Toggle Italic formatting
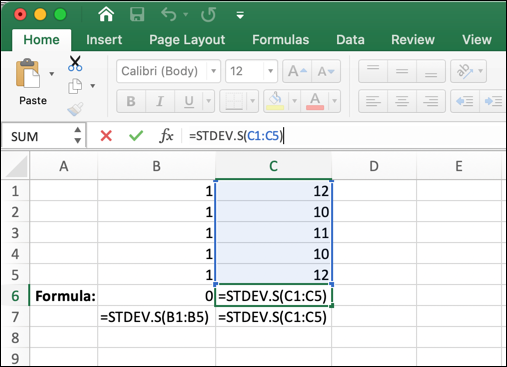The image size is (507, 367). coord(160,101)
